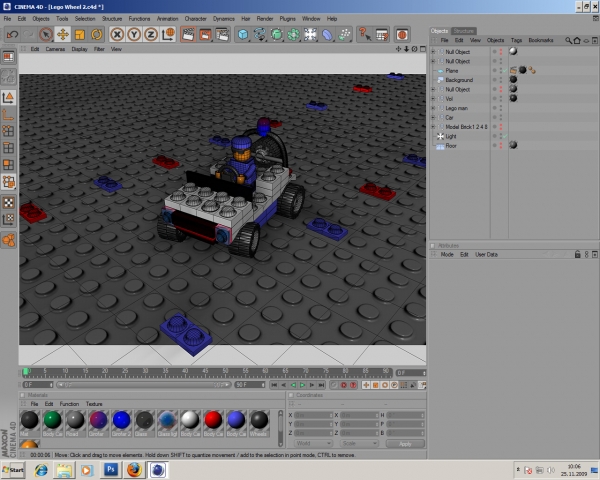Toggle the Light object's enable checkmark
The width and height of the screenshot is (600, 480).
[505, 136]
